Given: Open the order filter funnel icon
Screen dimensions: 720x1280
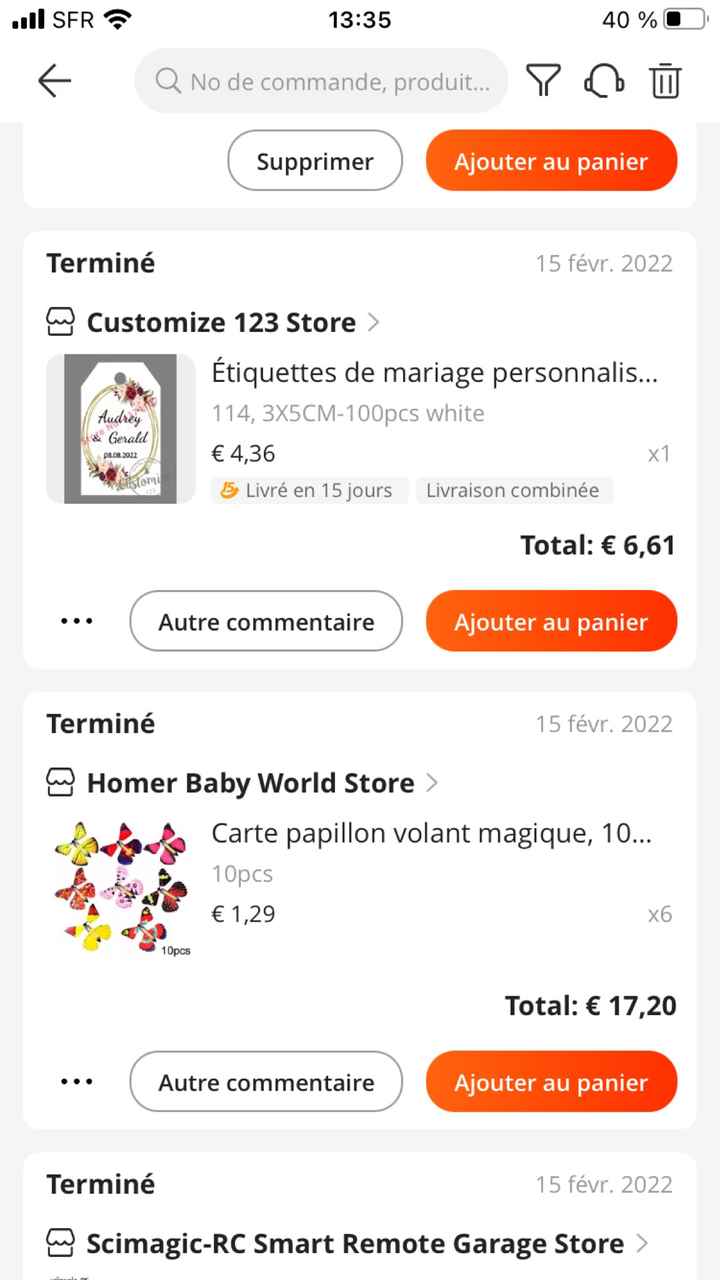Looking at the screenshot, I should 543,81.
